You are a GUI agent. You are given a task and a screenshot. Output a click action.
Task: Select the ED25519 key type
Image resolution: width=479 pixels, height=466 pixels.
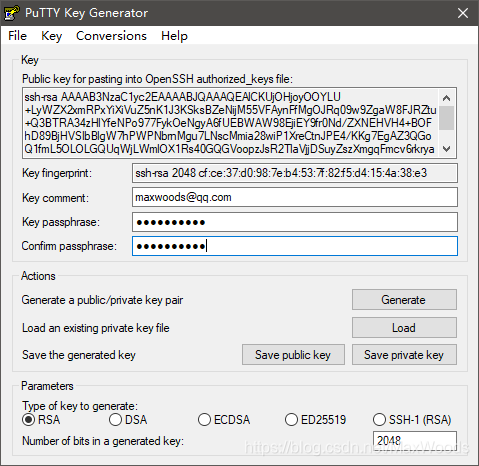(x=315, y=419)
